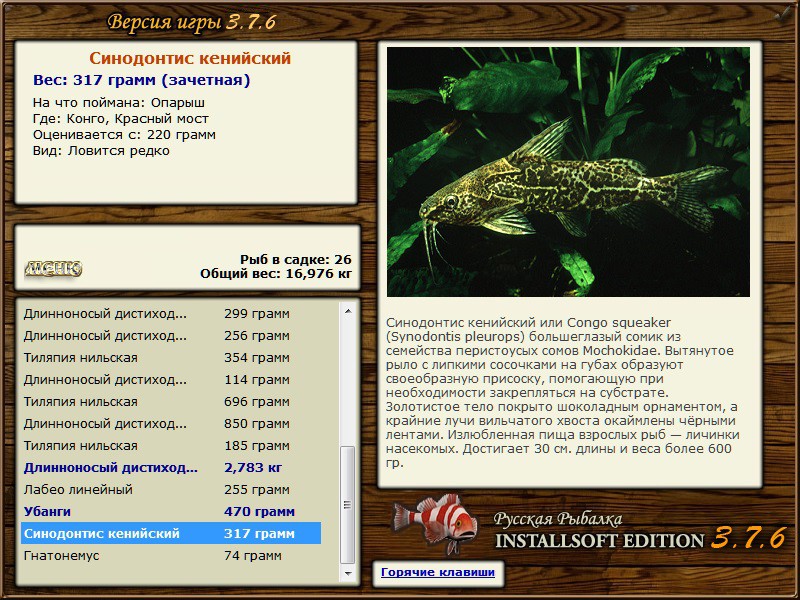
Task: Select Длинноносый дистиход 850 грамм entry
Action: pos(171,424)
